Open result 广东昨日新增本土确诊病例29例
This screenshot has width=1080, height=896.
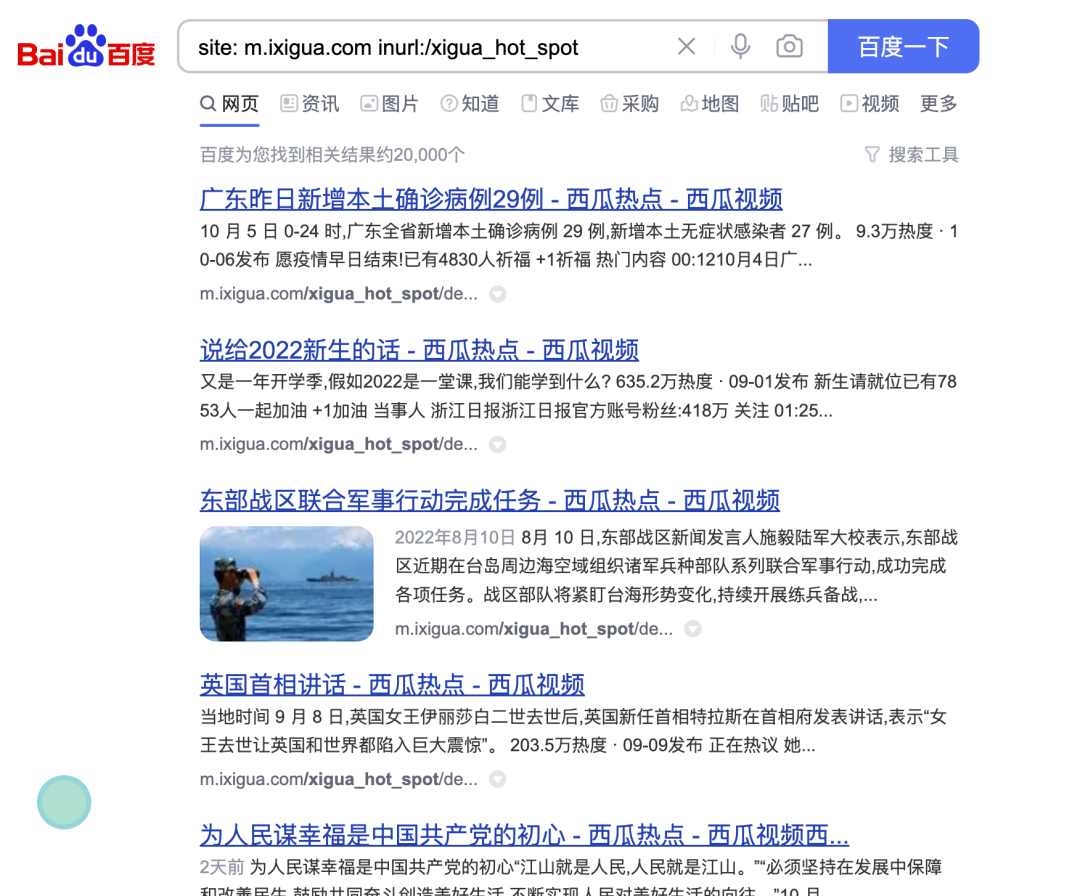tap(491, 199)
